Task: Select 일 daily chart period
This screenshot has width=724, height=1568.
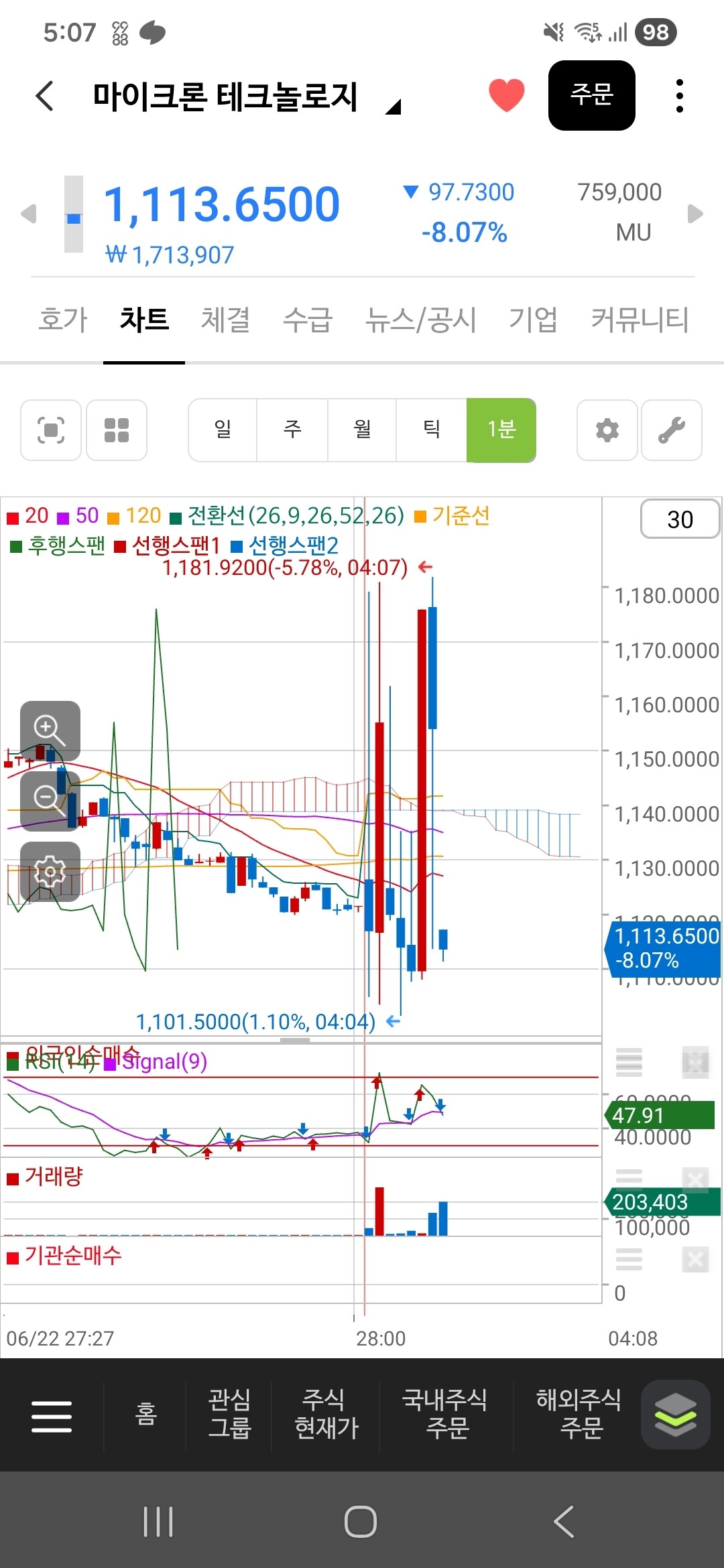Action: [223, 430]
